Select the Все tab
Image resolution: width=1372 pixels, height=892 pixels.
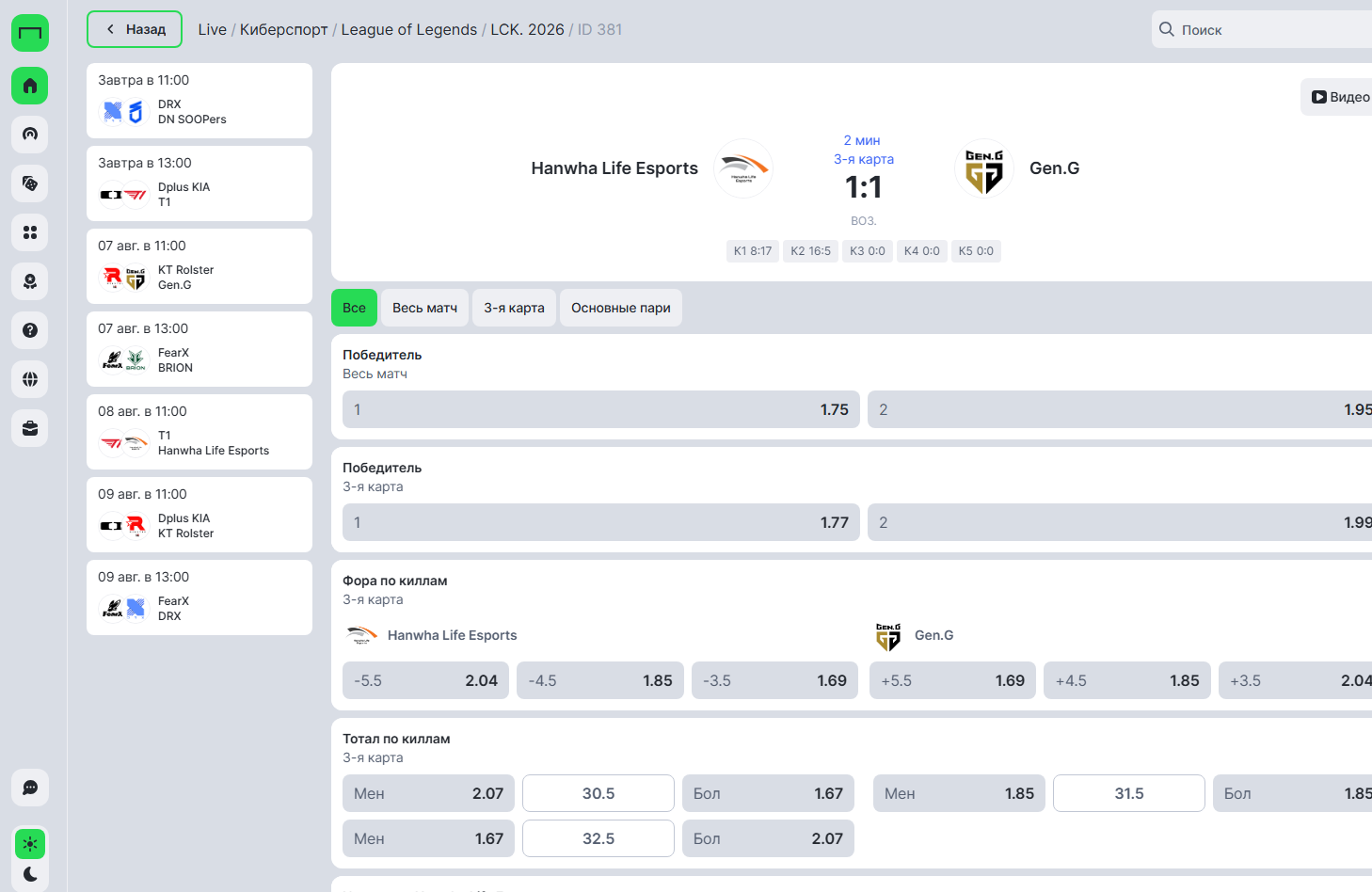point(354,308)
